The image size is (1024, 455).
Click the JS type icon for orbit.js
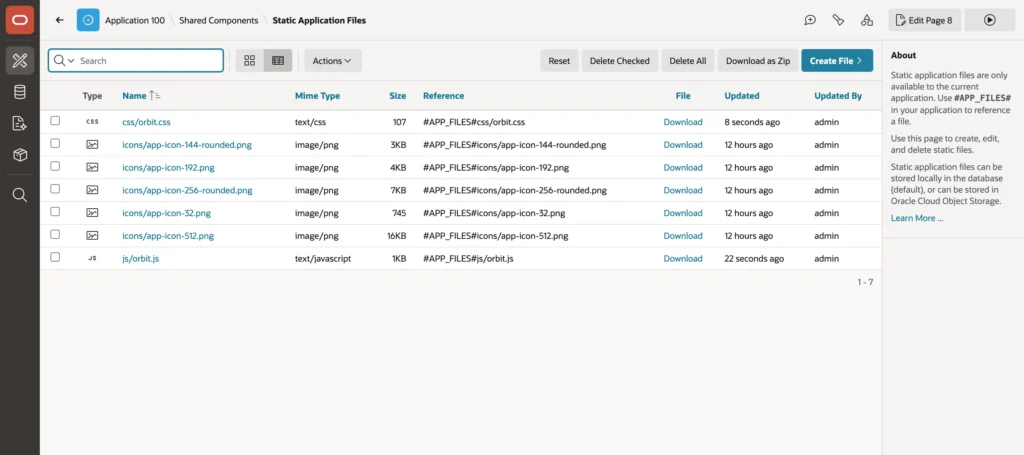pyautogui.click(x=92, y=259)
